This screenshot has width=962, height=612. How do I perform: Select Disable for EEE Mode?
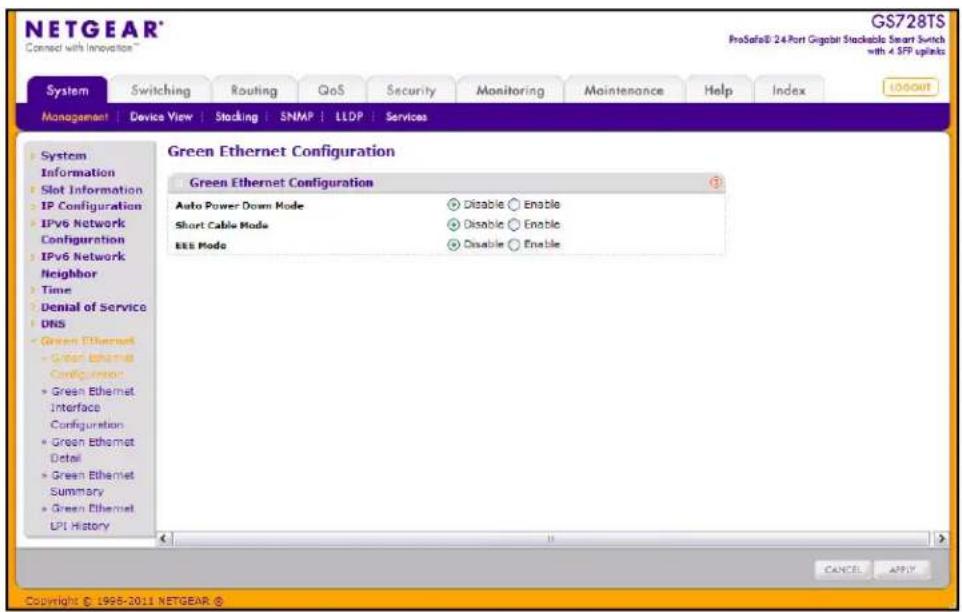click(x=453, y=245)
